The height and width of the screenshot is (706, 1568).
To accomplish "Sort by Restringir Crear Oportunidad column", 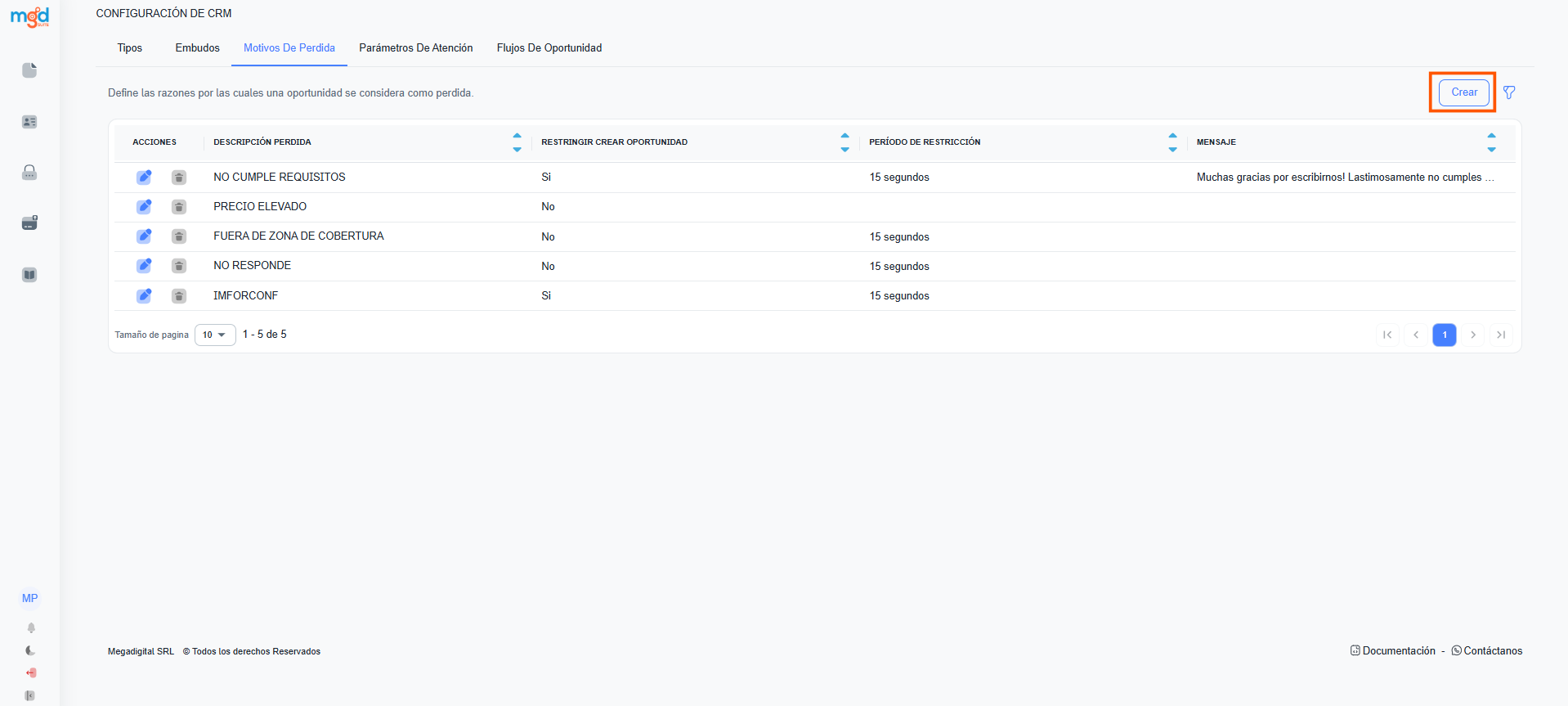I will (x=844, y=142).
